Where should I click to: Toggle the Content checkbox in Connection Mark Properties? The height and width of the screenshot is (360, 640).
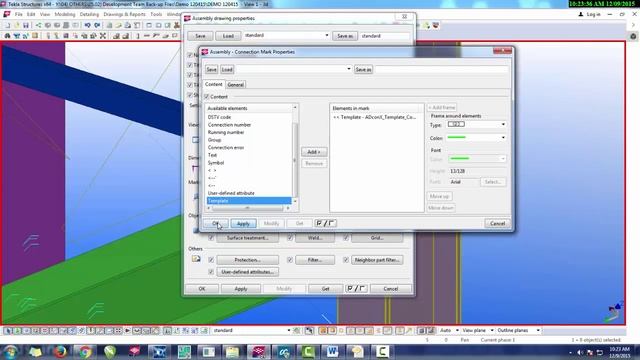(x=207, y=97)
